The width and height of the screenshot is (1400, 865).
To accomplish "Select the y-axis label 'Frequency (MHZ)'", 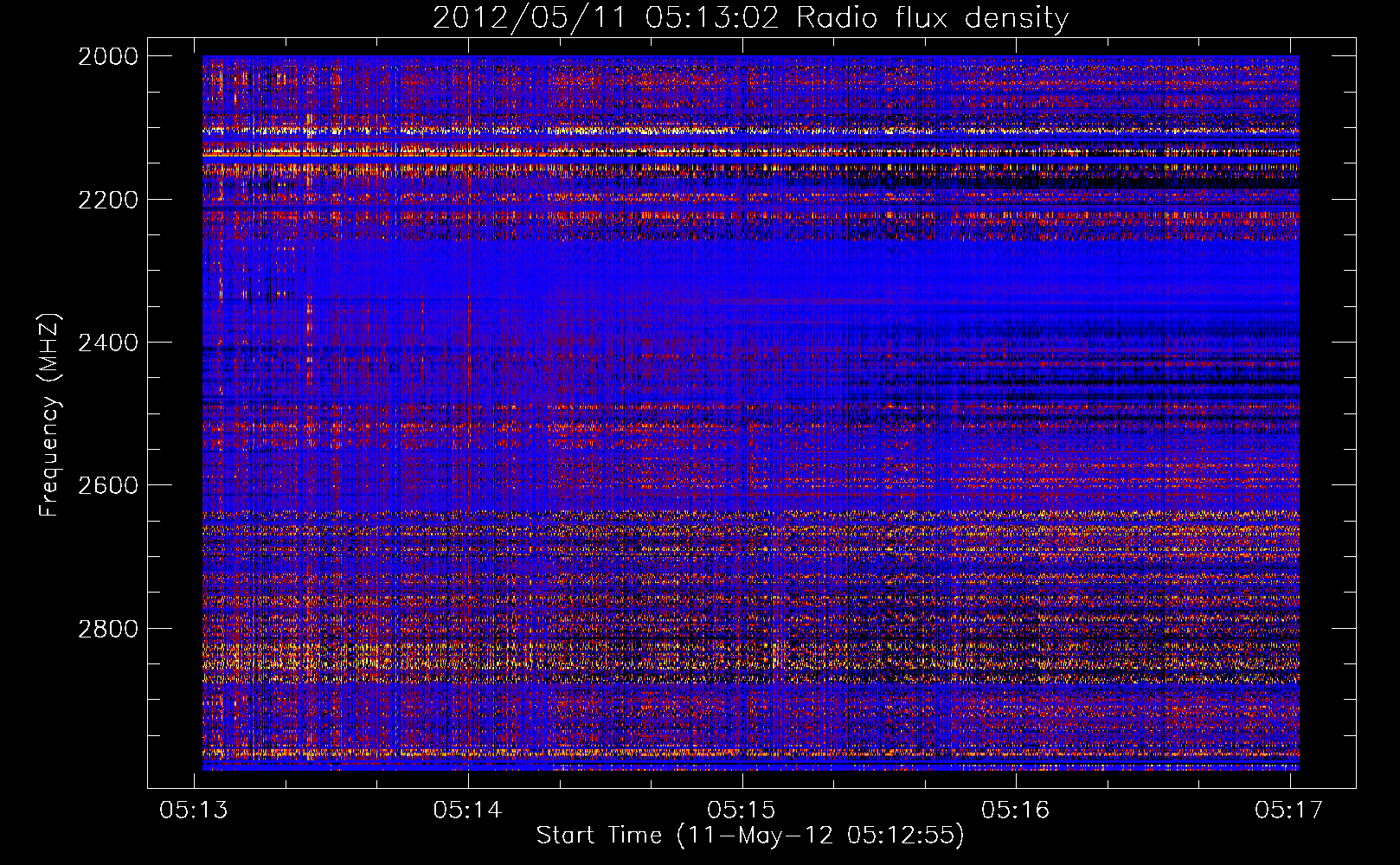I will point(49,415).
